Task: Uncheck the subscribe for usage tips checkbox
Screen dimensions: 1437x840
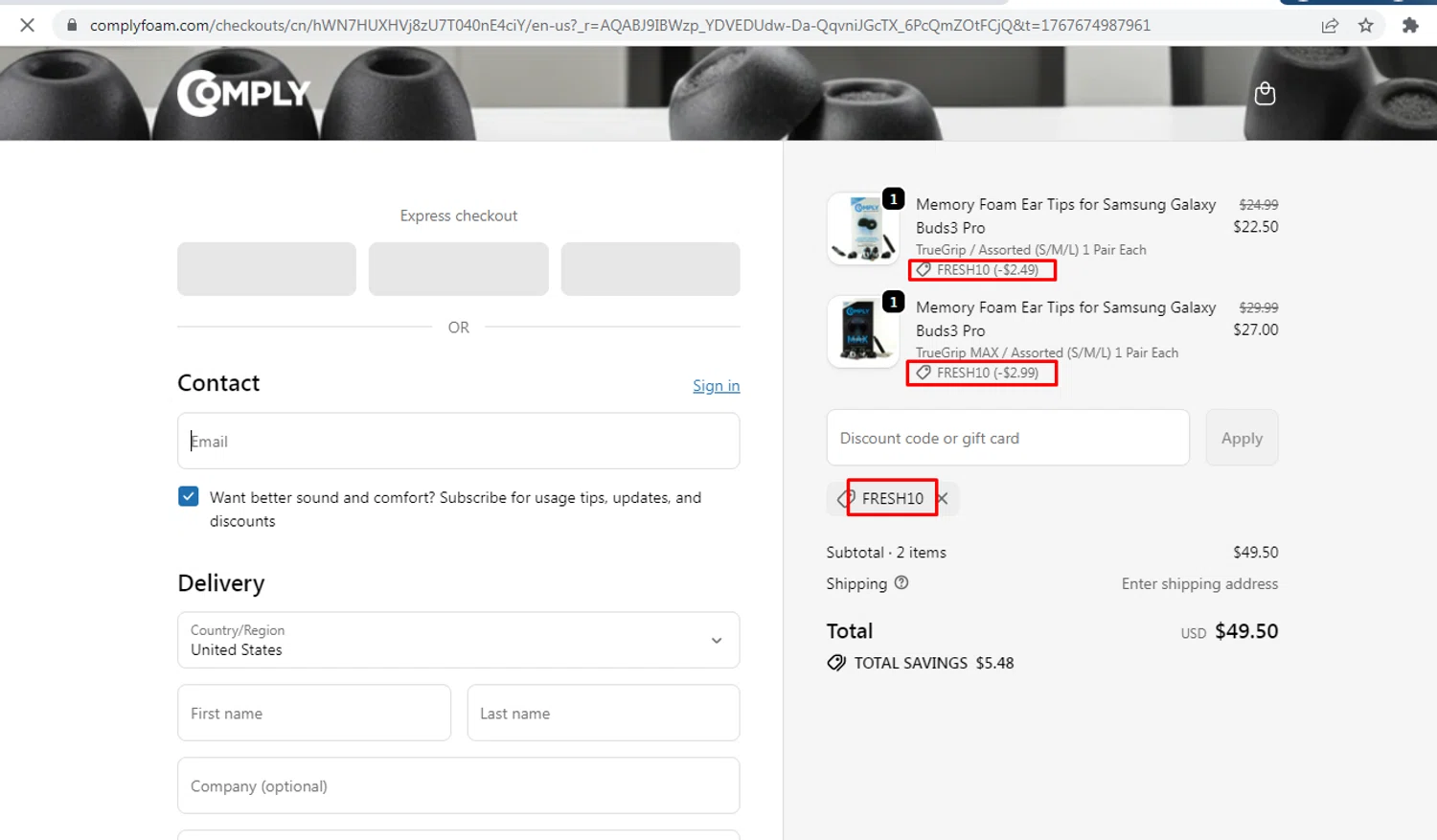Action: coord(189,496)
